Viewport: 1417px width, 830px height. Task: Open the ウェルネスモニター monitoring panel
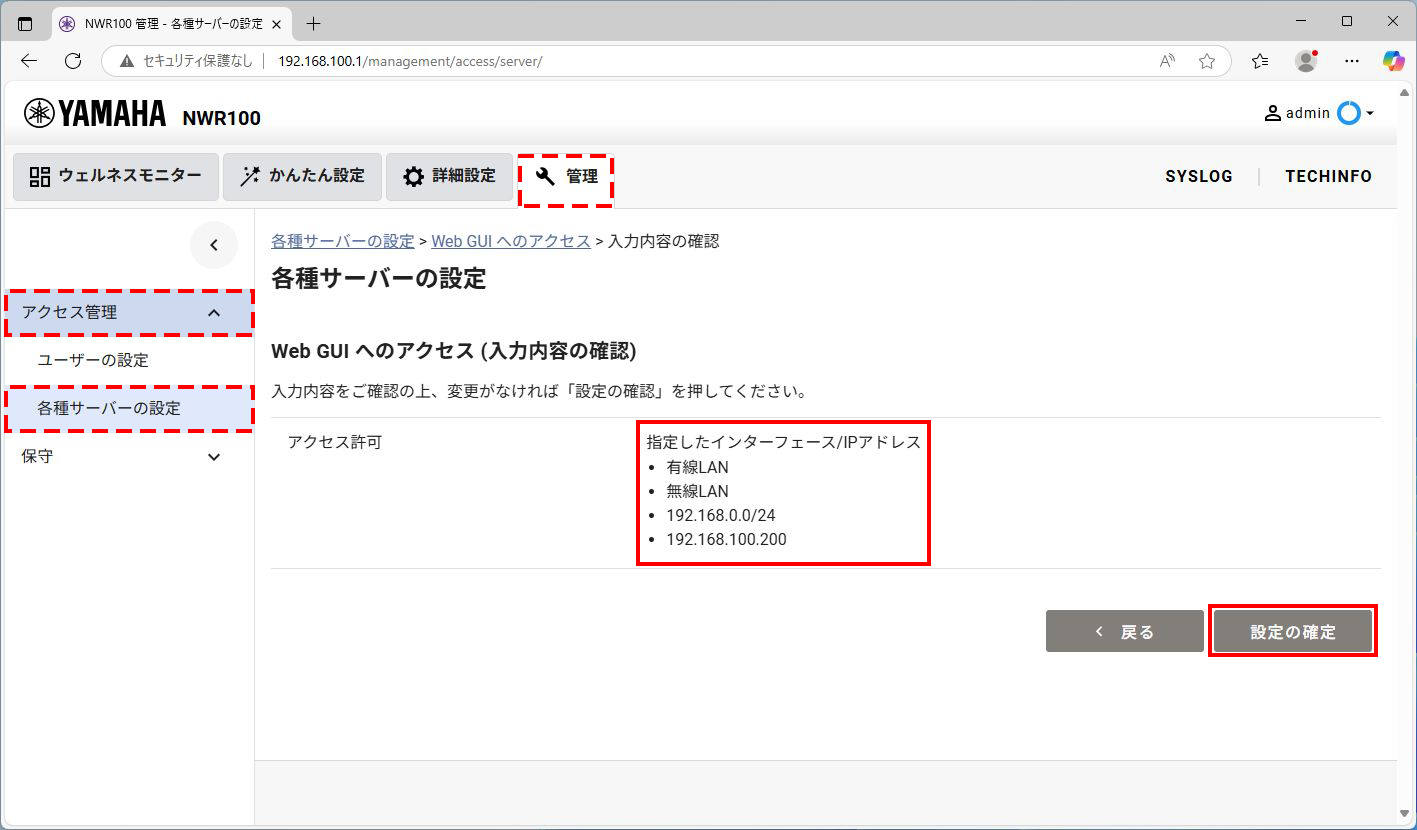click(115, 176)
